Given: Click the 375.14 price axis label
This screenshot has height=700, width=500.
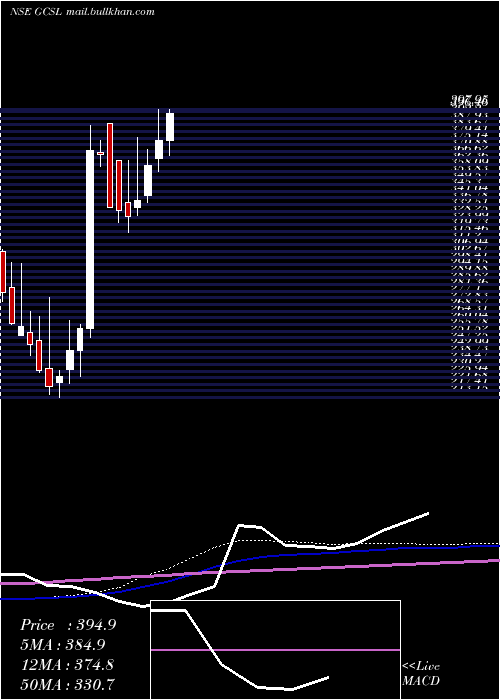Looking at the screenshot, I should (x=470, y=134).
